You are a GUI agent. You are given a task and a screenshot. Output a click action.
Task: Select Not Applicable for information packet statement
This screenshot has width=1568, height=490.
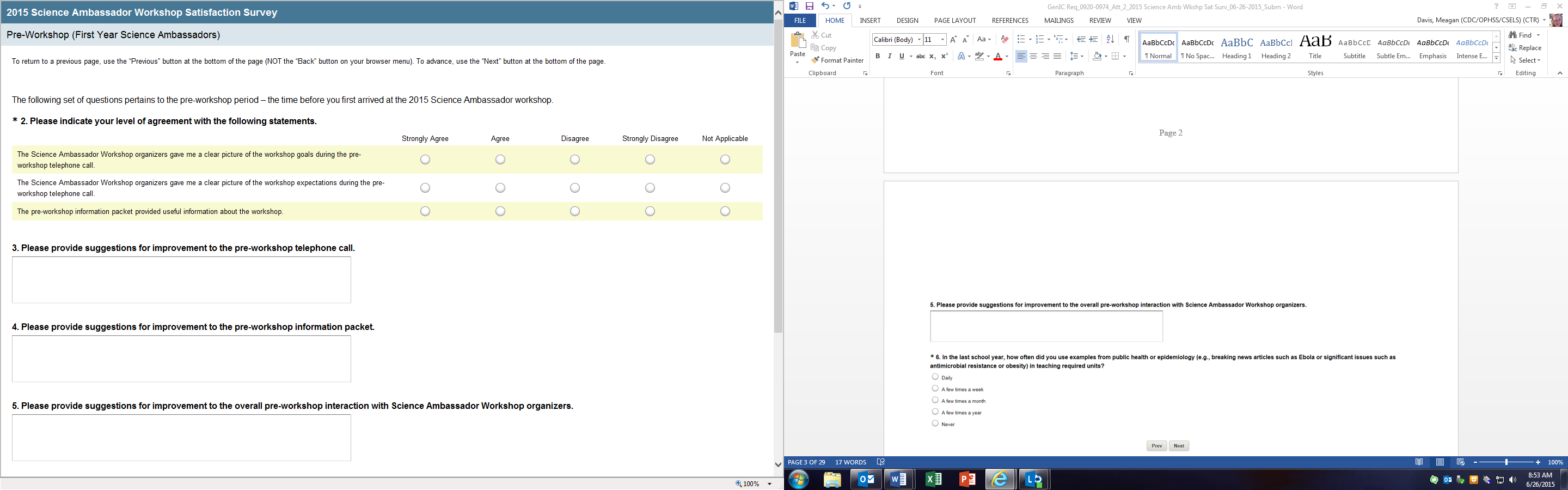click(724, 211)
